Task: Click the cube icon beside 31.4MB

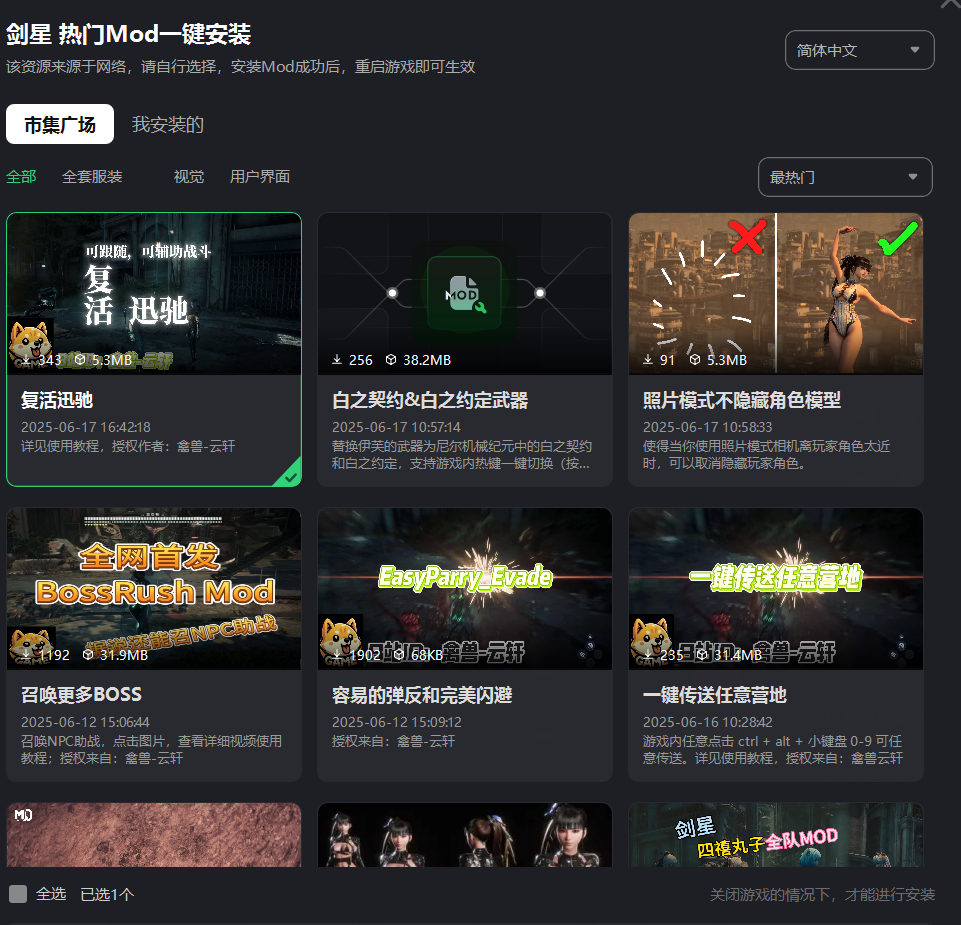Action: pos(702,655)
